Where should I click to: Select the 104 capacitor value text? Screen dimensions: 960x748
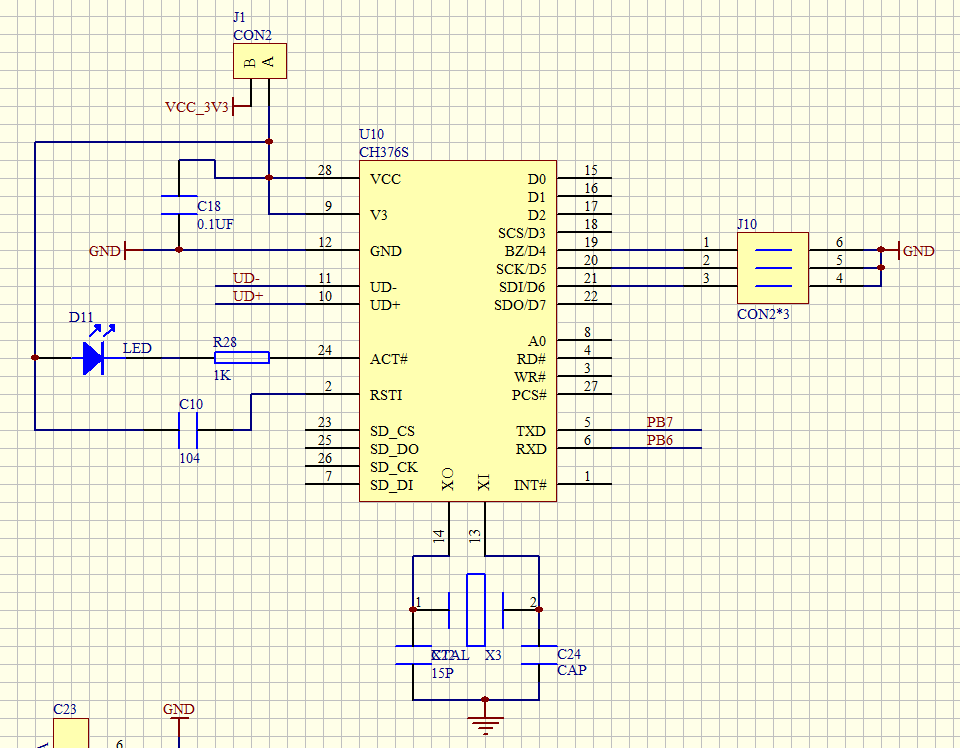click(189, 458)
